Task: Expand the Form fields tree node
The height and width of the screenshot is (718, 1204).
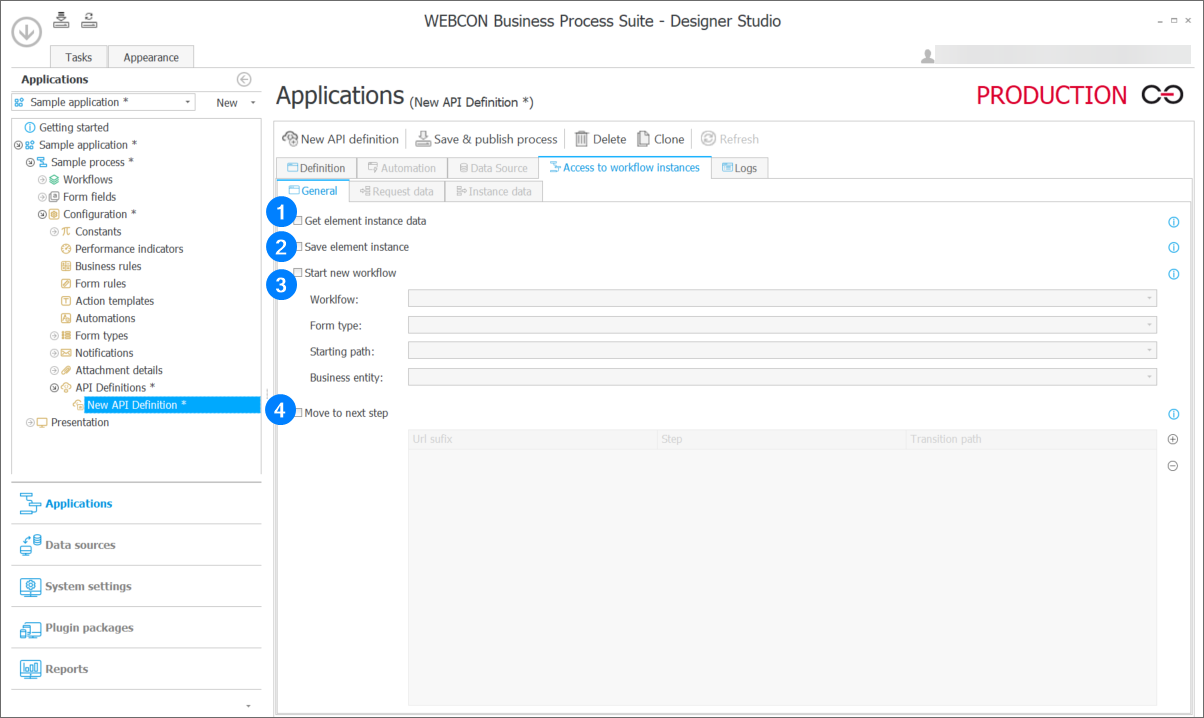Action: (42, 197)
